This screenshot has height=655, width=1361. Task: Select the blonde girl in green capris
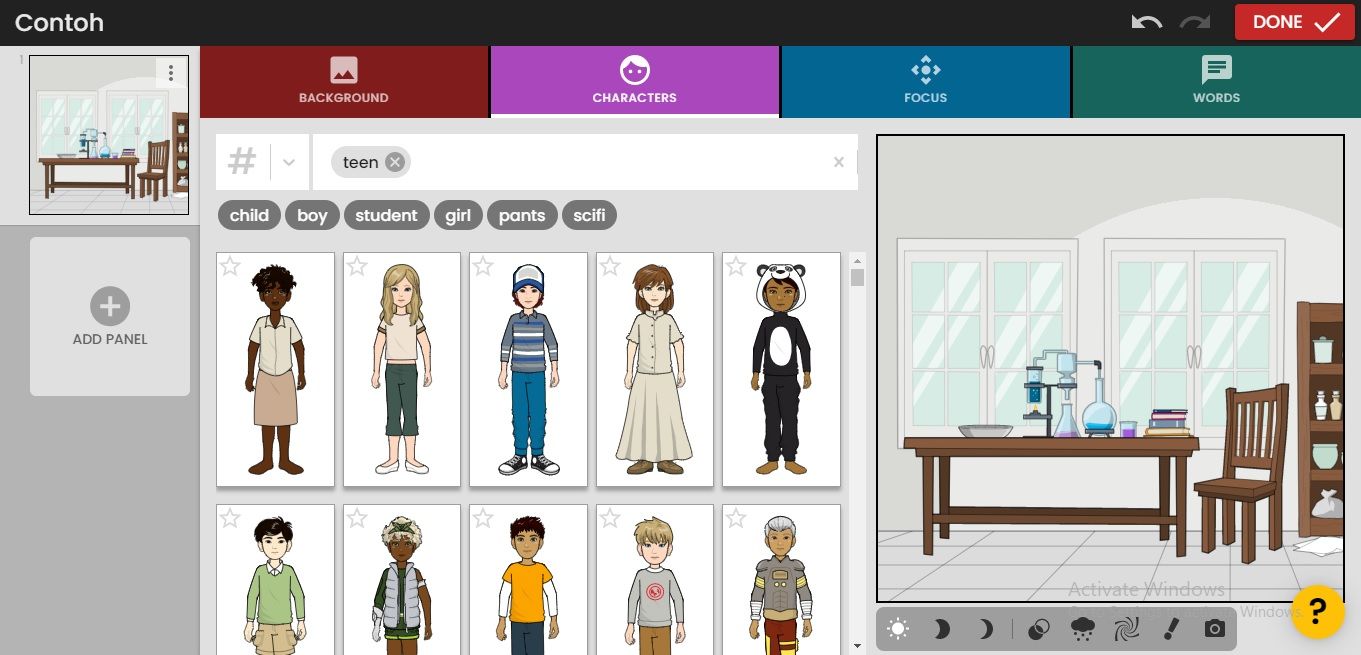point(402,370)
